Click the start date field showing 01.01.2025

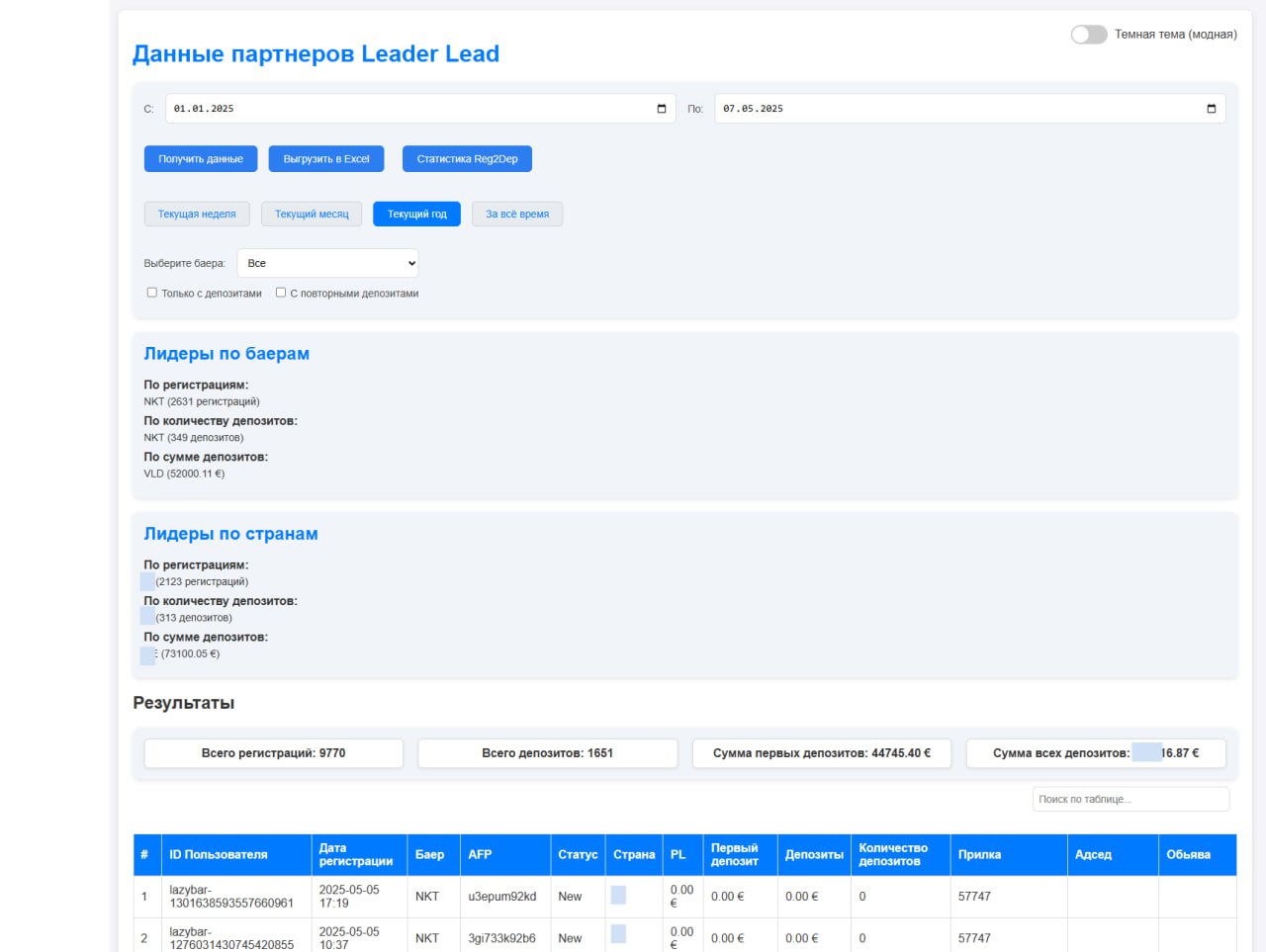pyautogui.click(x=420, y=109)
